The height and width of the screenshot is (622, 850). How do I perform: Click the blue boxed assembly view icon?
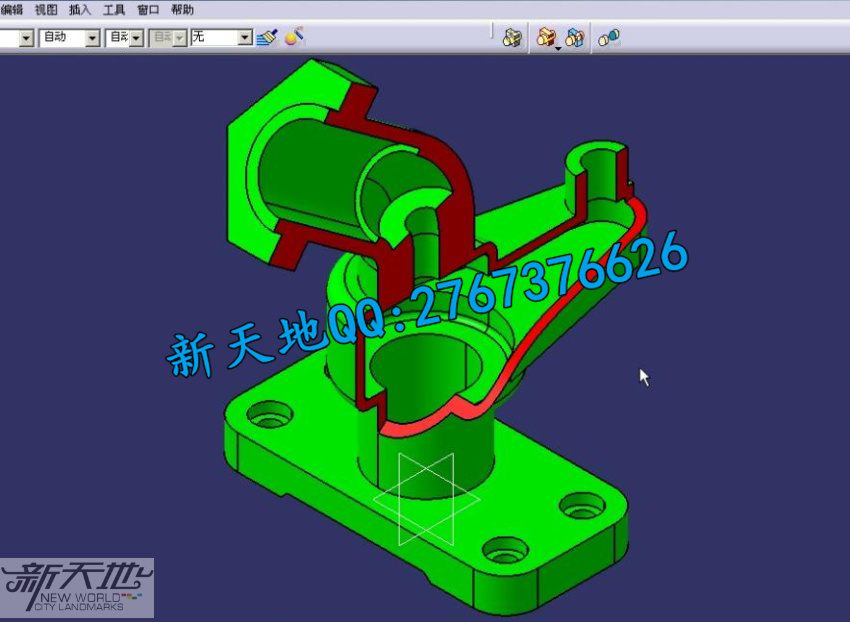[x=575, y=37]
